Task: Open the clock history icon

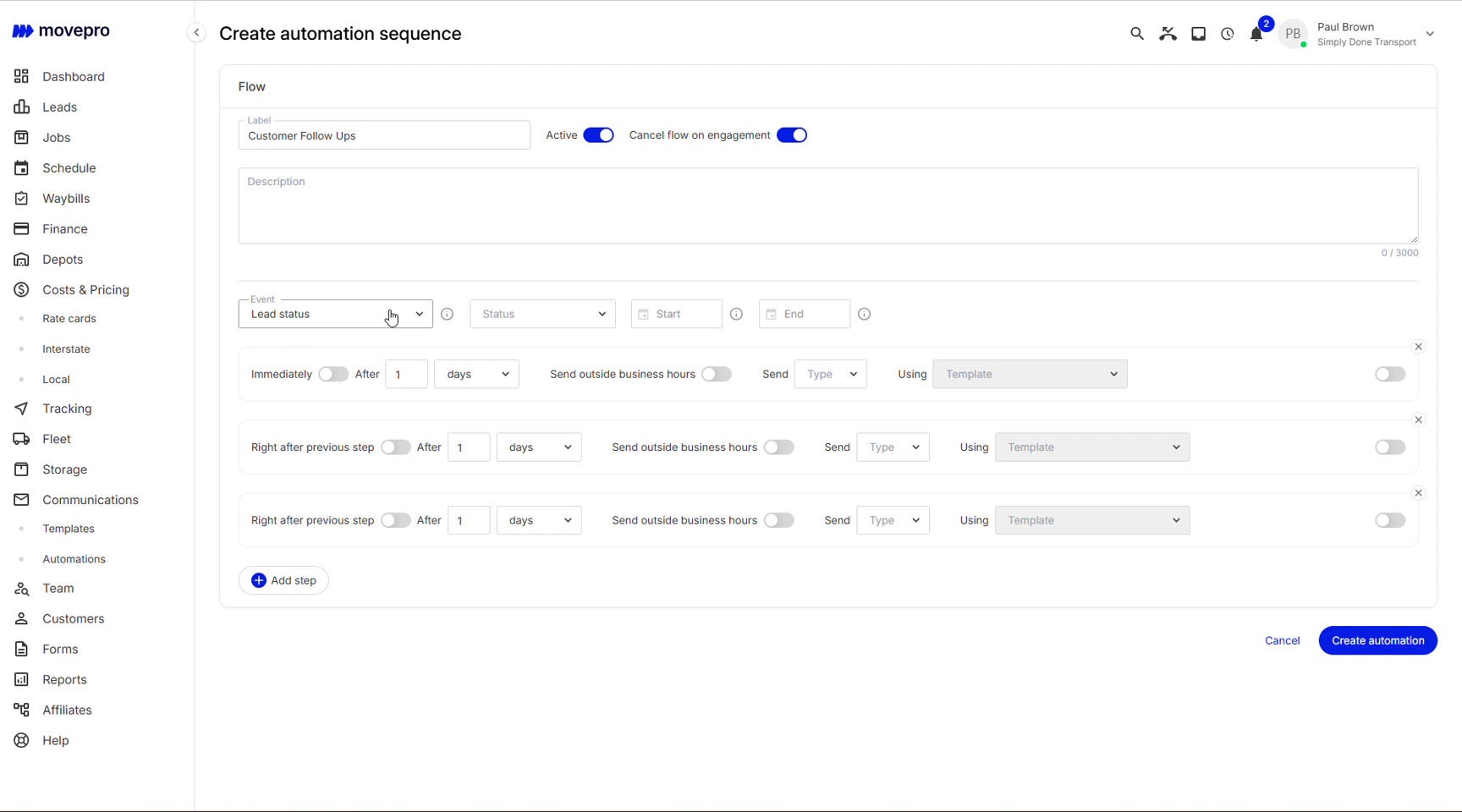Action: (x=1228, y=34)
